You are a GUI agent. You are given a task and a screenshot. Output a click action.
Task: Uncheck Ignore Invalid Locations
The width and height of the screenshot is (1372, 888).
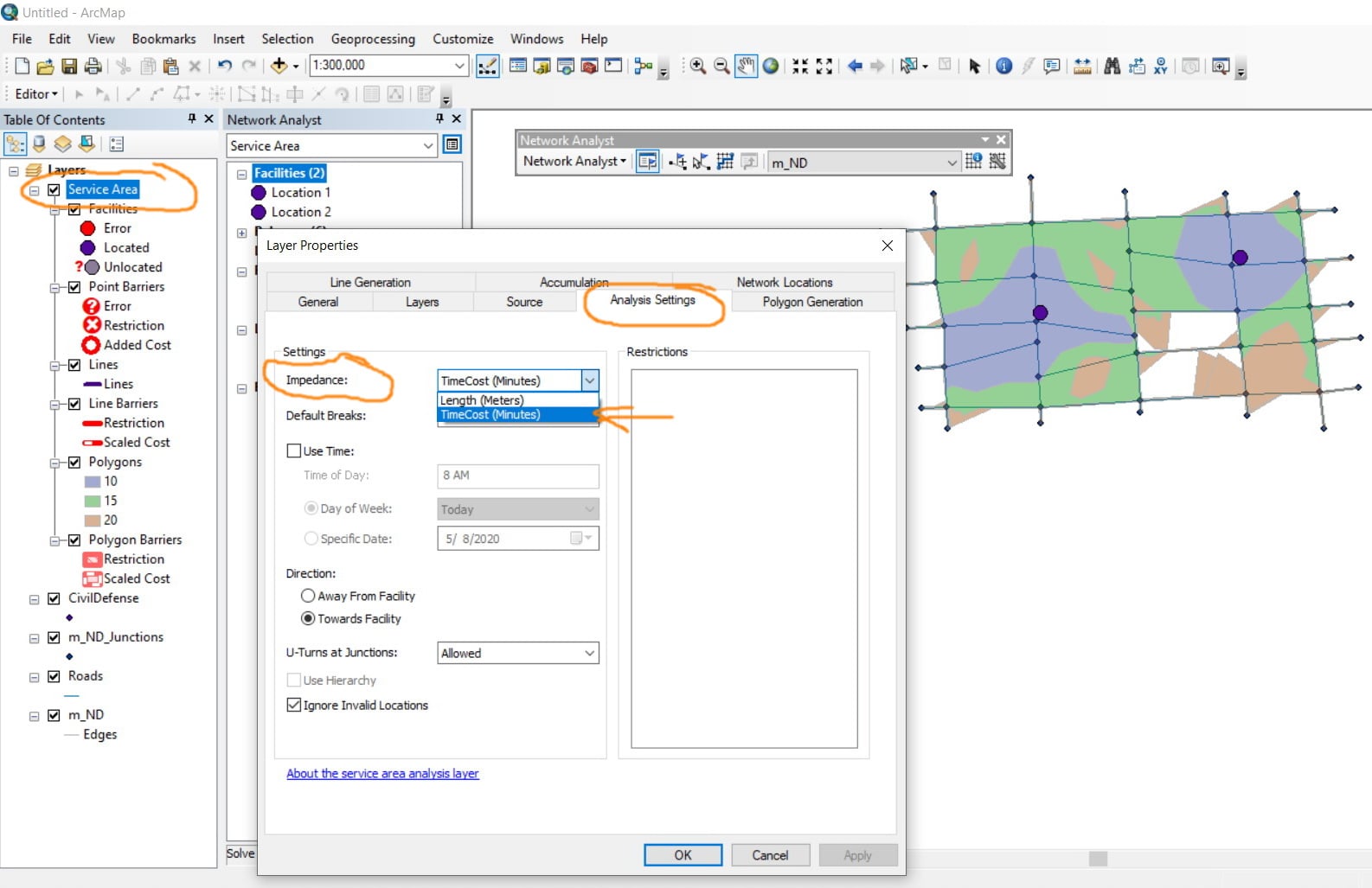pyautogui.click(x=294, y=705)
